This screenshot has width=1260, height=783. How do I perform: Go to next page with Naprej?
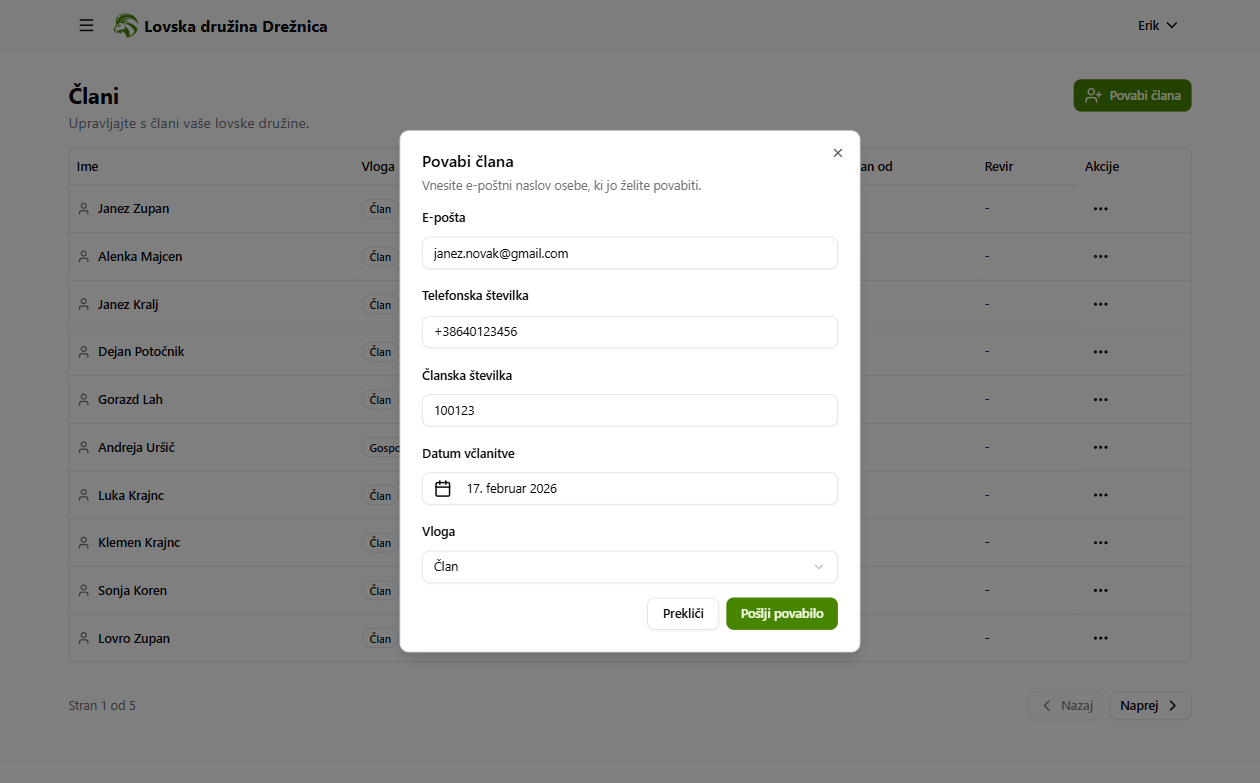click(x=1149, y=705)
